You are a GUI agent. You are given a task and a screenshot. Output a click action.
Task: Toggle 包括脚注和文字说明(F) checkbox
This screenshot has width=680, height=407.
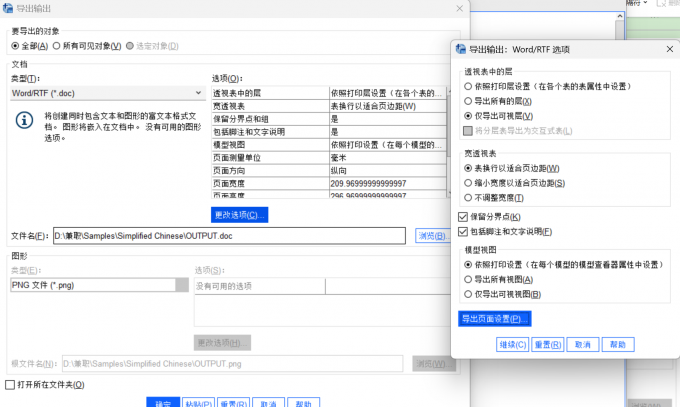(463, 231)
